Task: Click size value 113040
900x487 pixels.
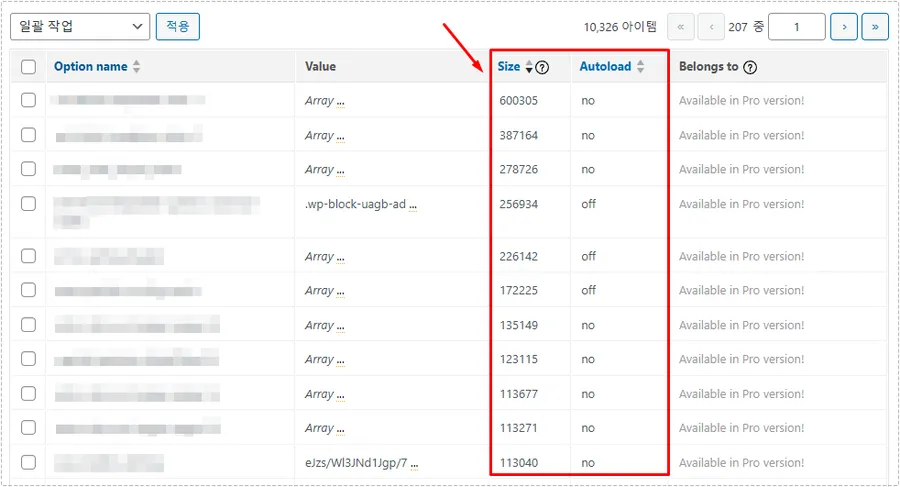Action: tap(518, 463)
